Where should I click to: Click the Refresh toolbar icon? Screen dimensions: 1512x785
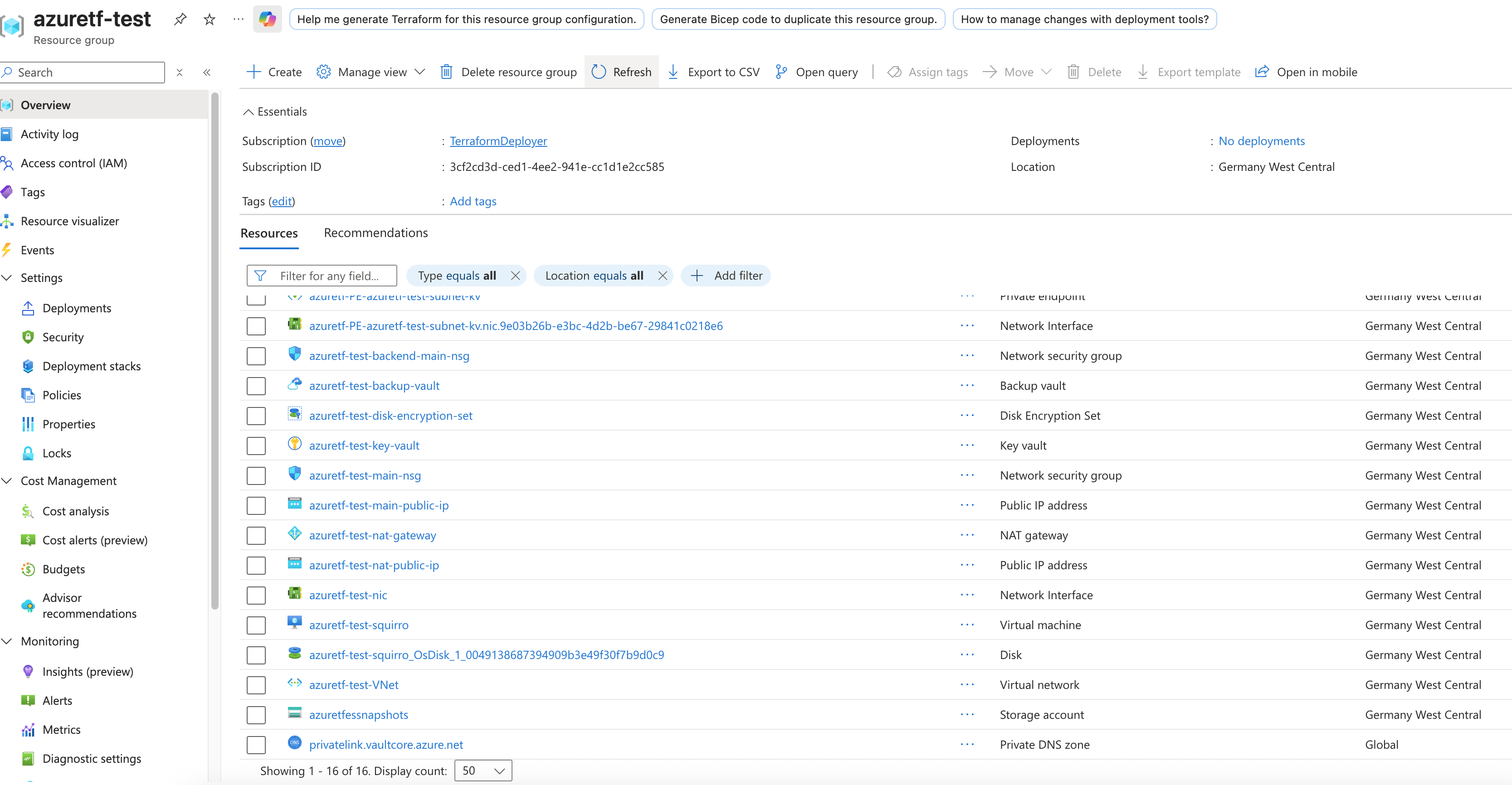(599, 72)
